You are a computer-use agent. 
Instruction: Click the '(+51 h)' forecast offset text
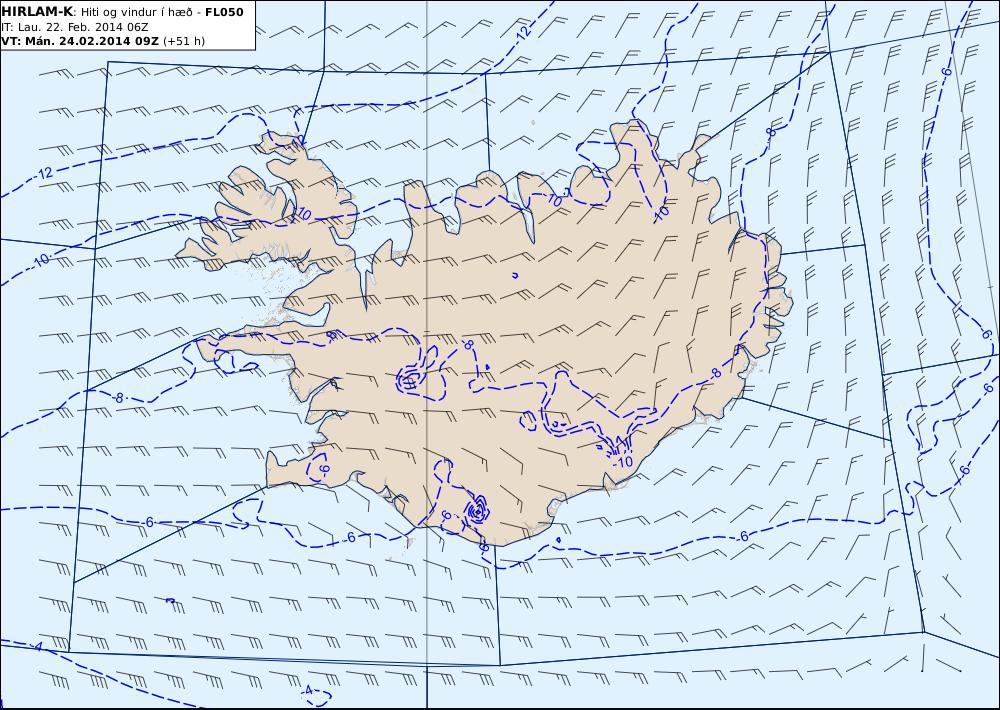(184, 41)
